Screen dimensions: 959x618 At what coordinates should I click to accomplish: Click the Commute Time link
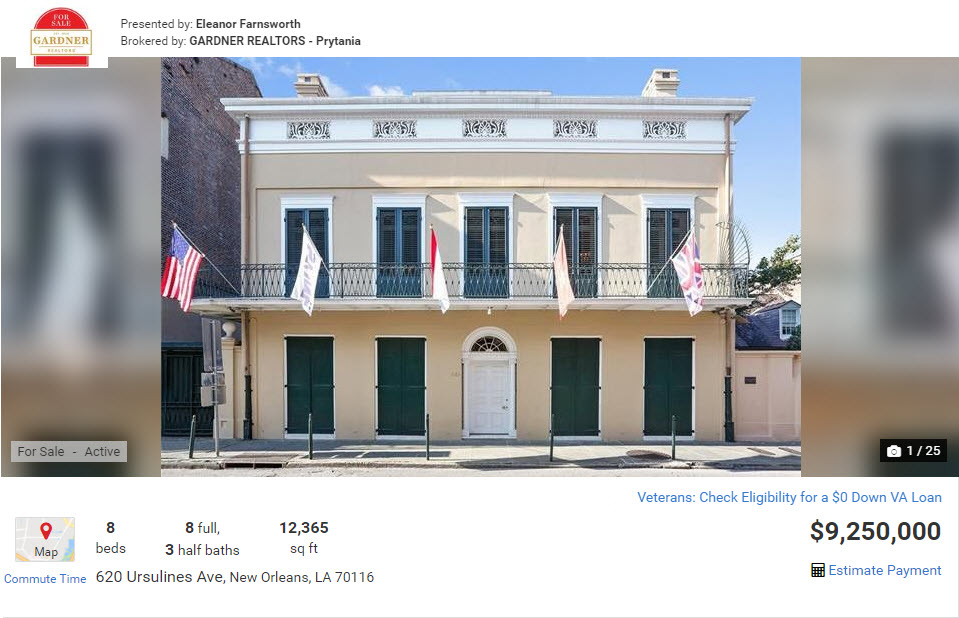45,579
